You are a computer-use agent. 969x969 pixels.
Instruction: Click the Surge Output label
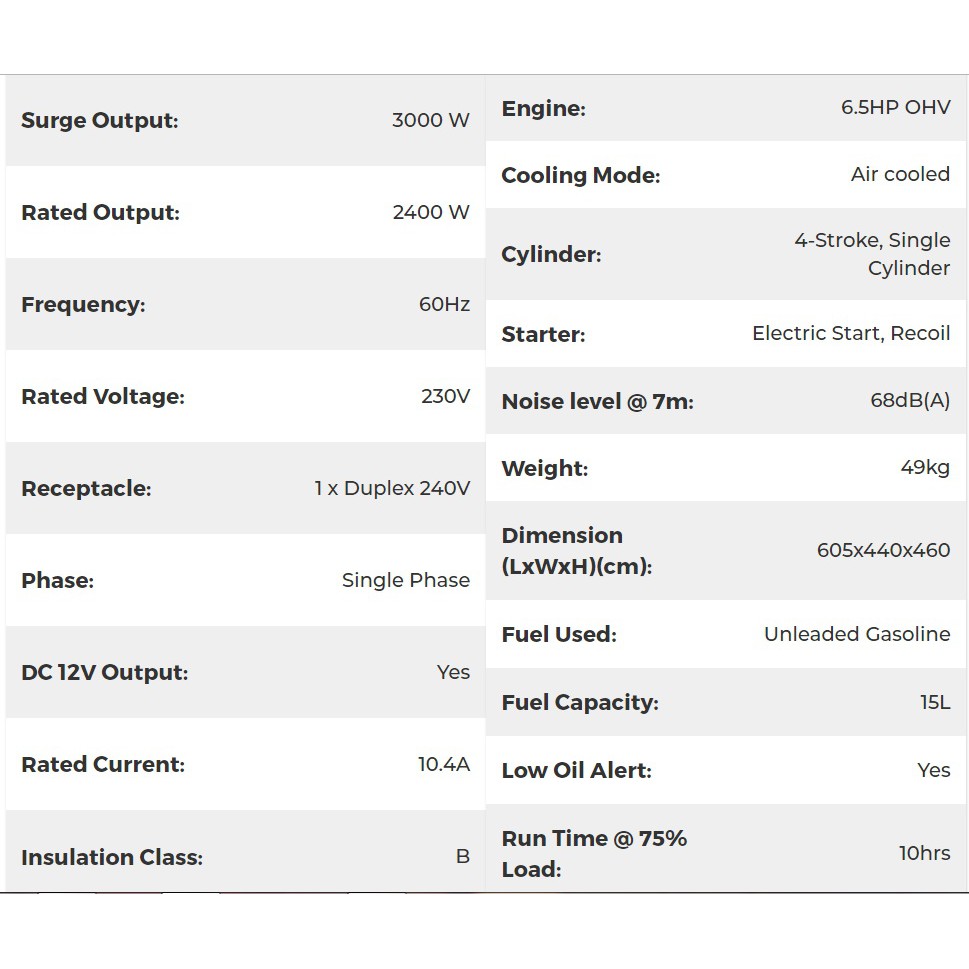click(99, 121)
